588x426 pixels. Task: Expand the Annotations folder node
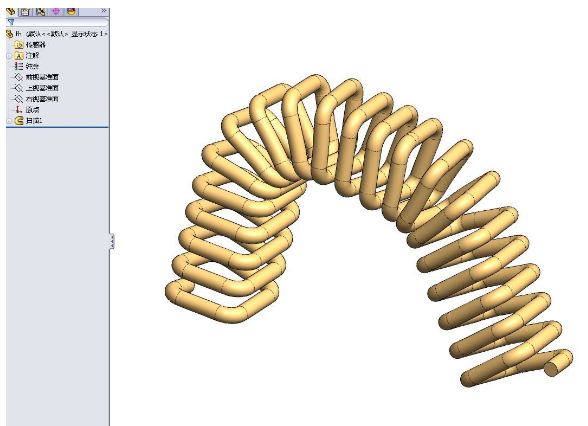click(9, 56)
